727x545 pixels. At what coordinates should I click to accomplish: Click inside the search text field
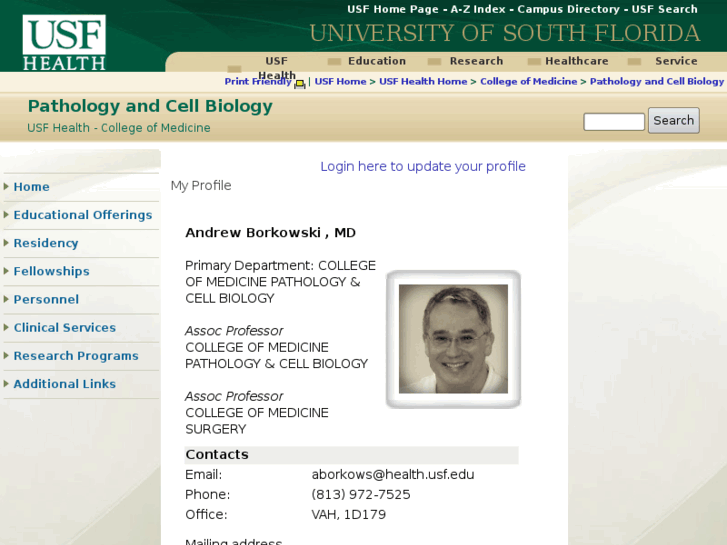tap(614, 122)
